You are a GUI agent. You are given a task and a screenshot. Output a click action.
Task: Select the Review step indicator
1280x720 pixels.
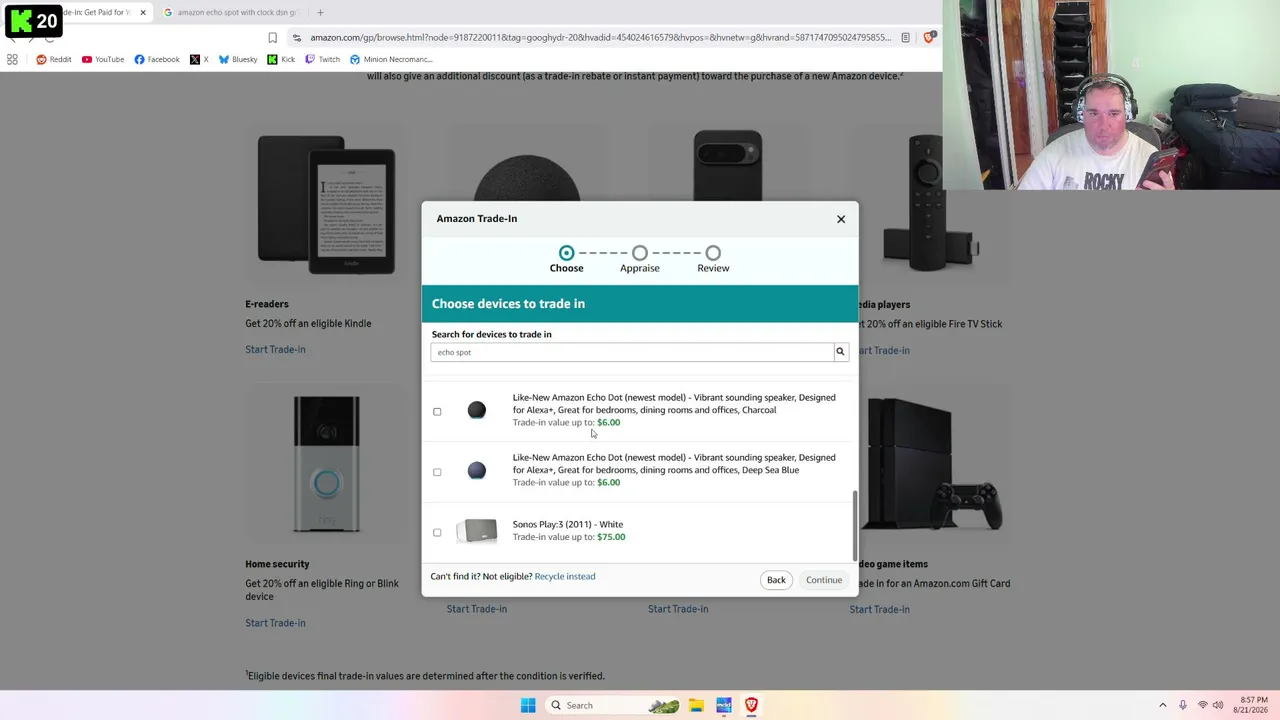(713, 259)
